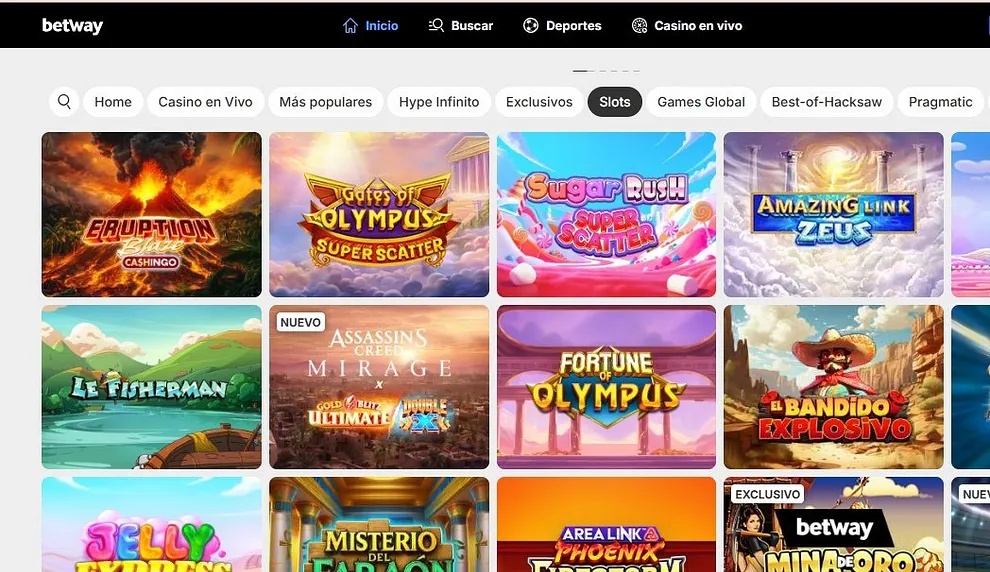990x572 pixels.
Task: Select the Exclusivos category
Action: [539, 102]
